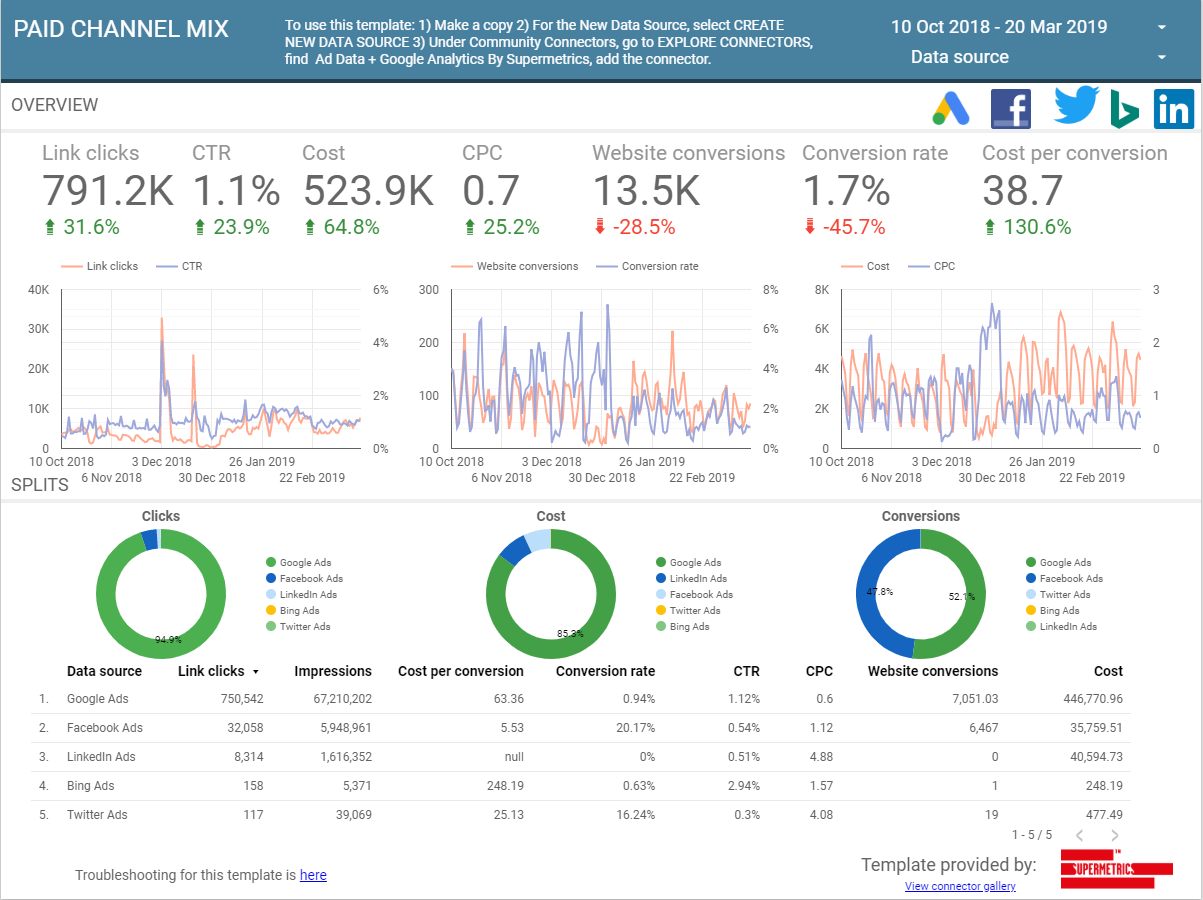Toggle Facebook Ads legend in Conversions chart
This screenshot has width=1203, height=900.
(1065, 578)
